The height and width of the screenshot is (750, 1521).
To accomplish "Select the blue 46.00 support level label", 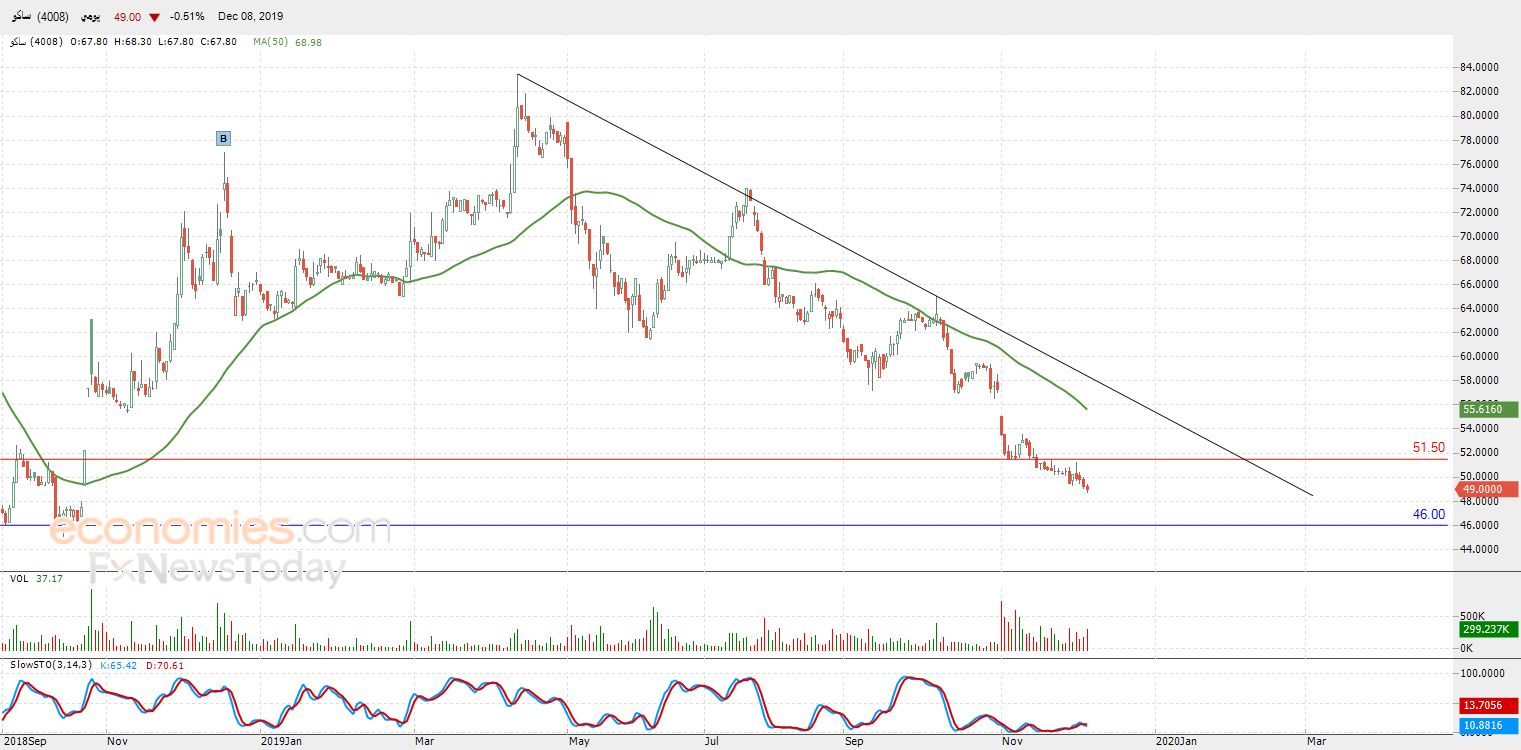I will 1429,514.
